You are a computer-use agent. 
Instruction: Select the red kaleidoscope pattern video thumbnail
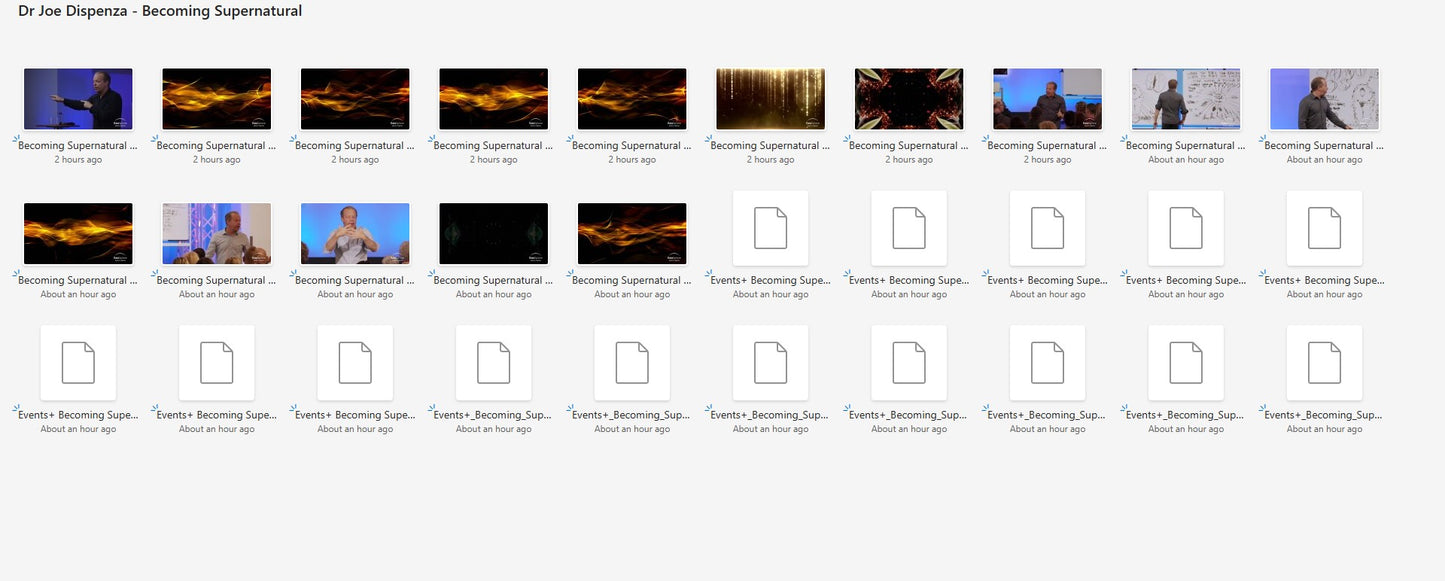[908, 99]
